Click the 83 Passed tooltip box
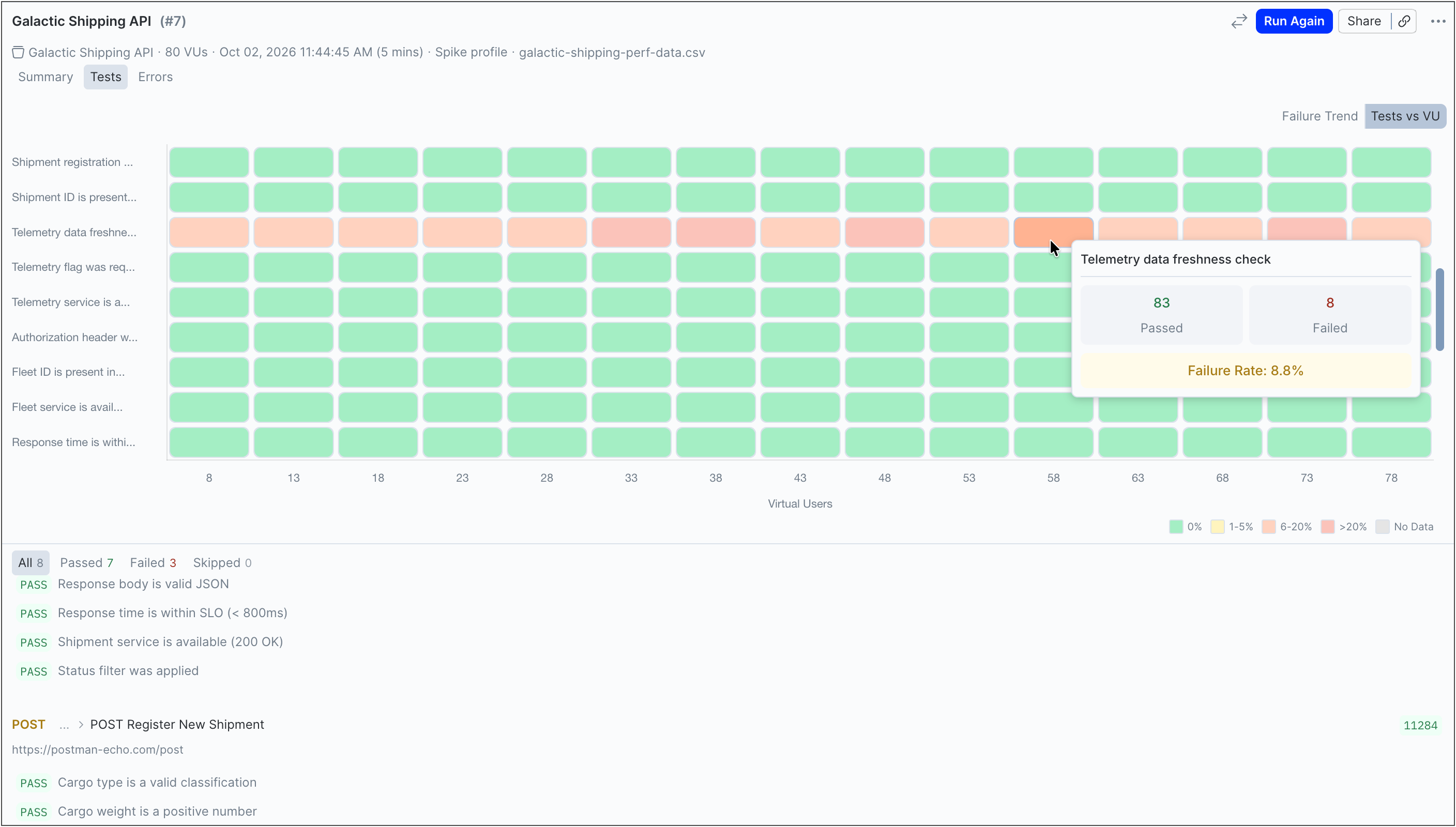This screenshot has width=1456, height=827. [1161, 315]
